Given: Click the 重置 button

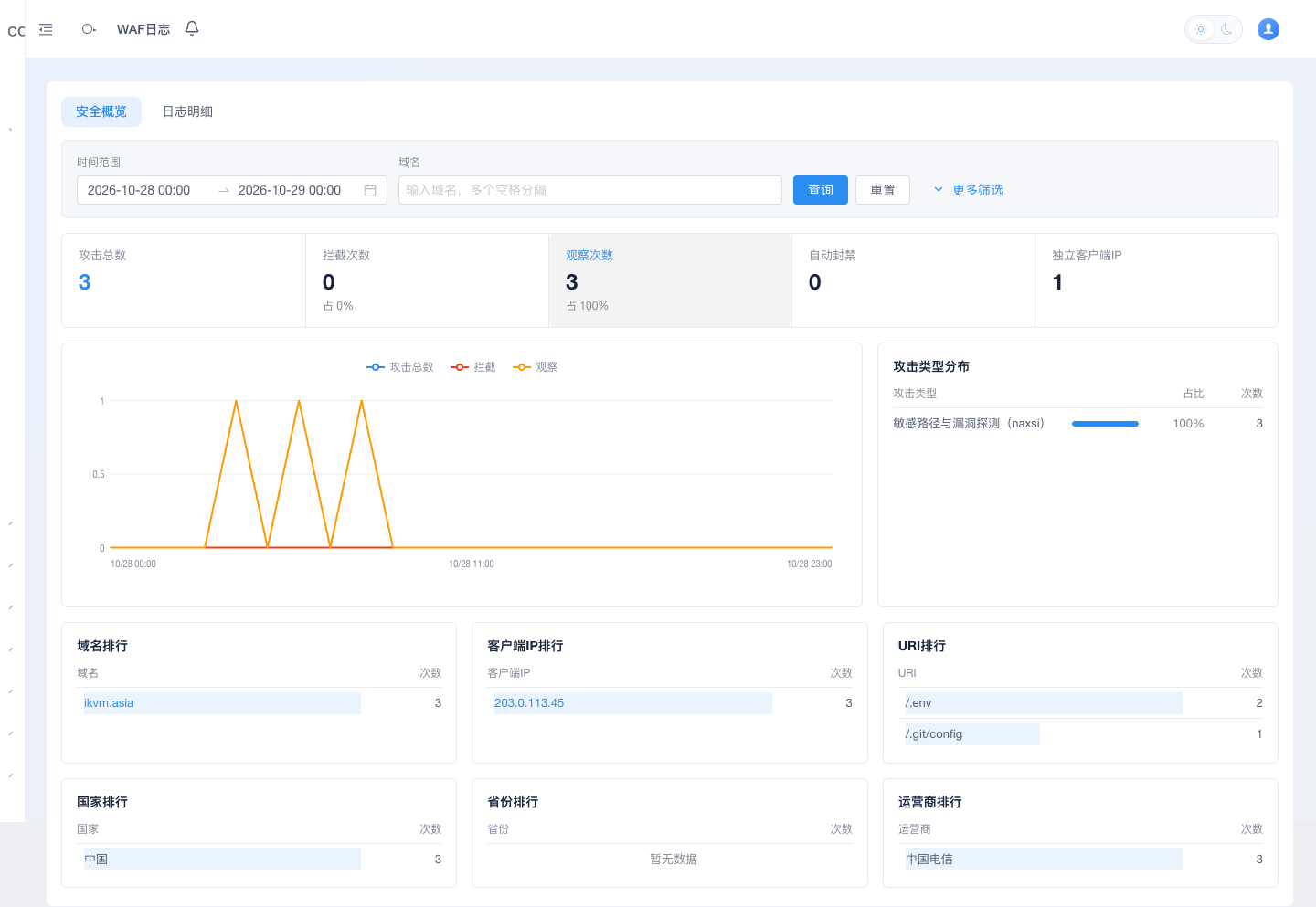Looking at the screenshot, I should tap(883, 190).
